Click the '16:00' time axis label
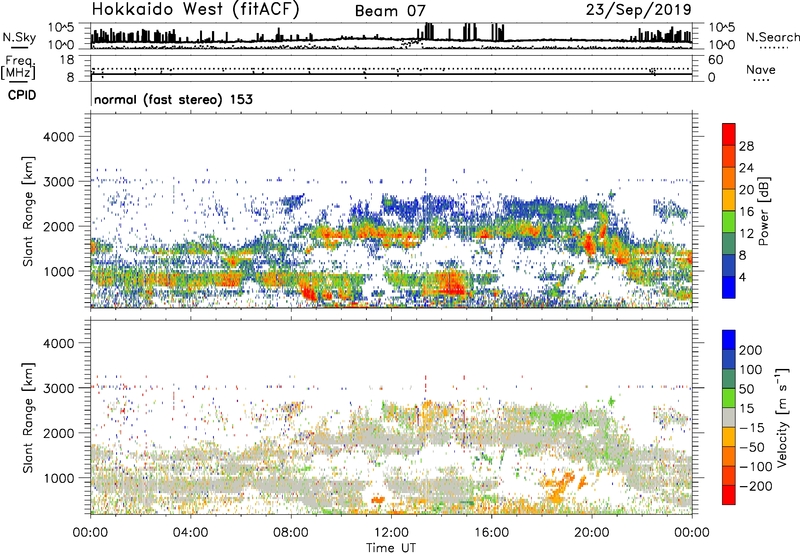 click(491, 533)
